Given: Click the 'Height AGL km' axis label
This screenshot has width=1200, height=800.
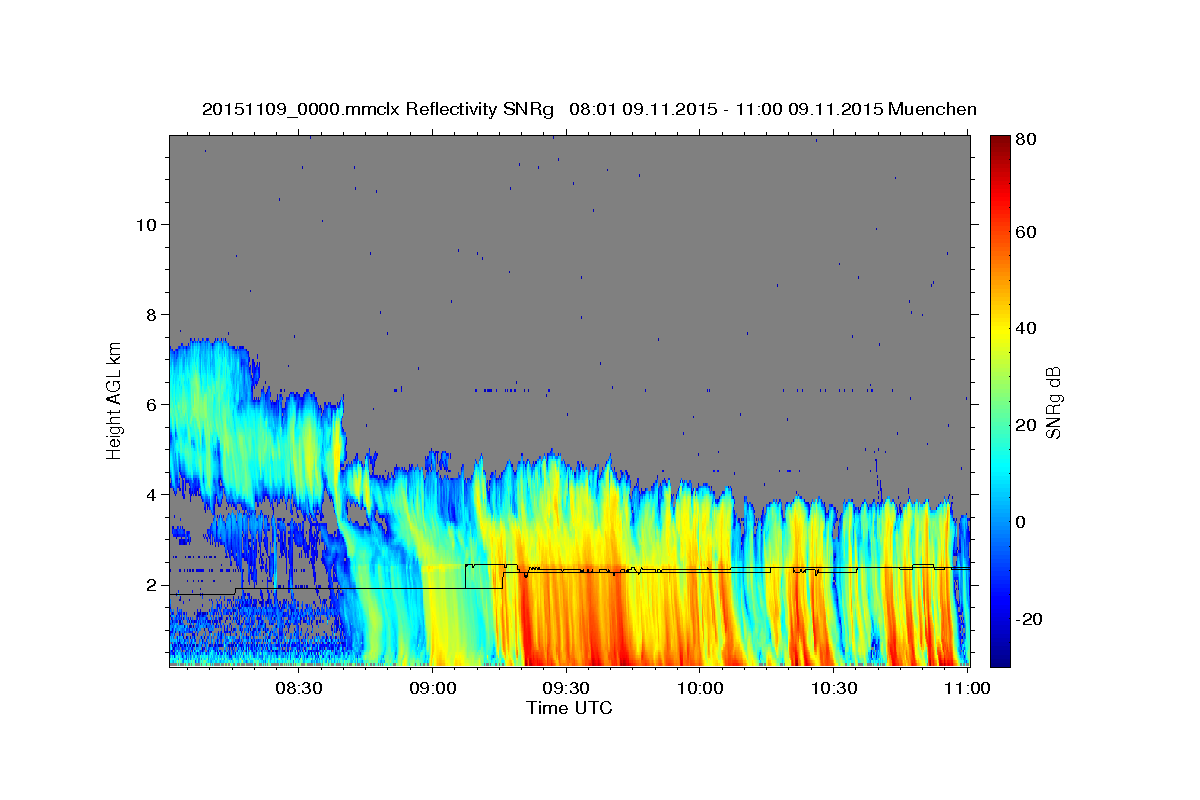Looking at the screenshot, I should click(x=115, y=401).
